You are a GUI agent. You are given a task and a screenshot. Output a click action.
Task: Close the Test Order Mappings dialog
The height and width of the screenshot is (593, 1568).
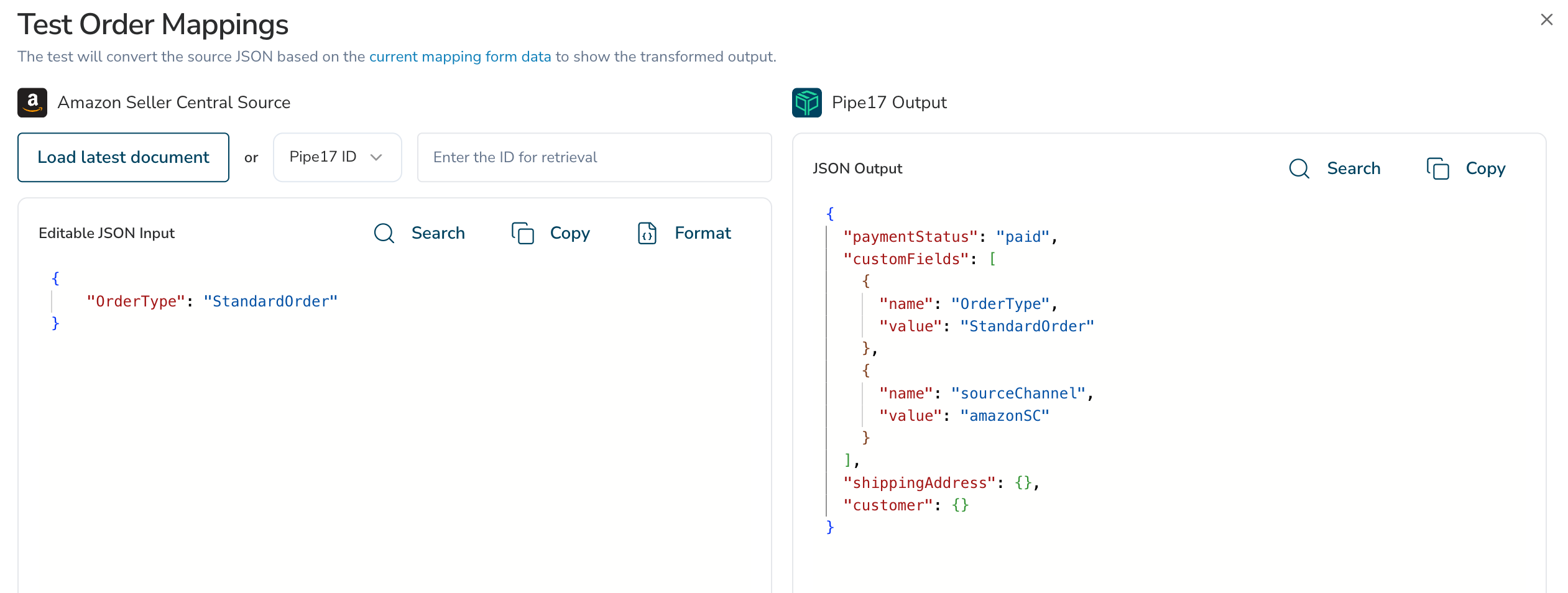(1547, 20)
